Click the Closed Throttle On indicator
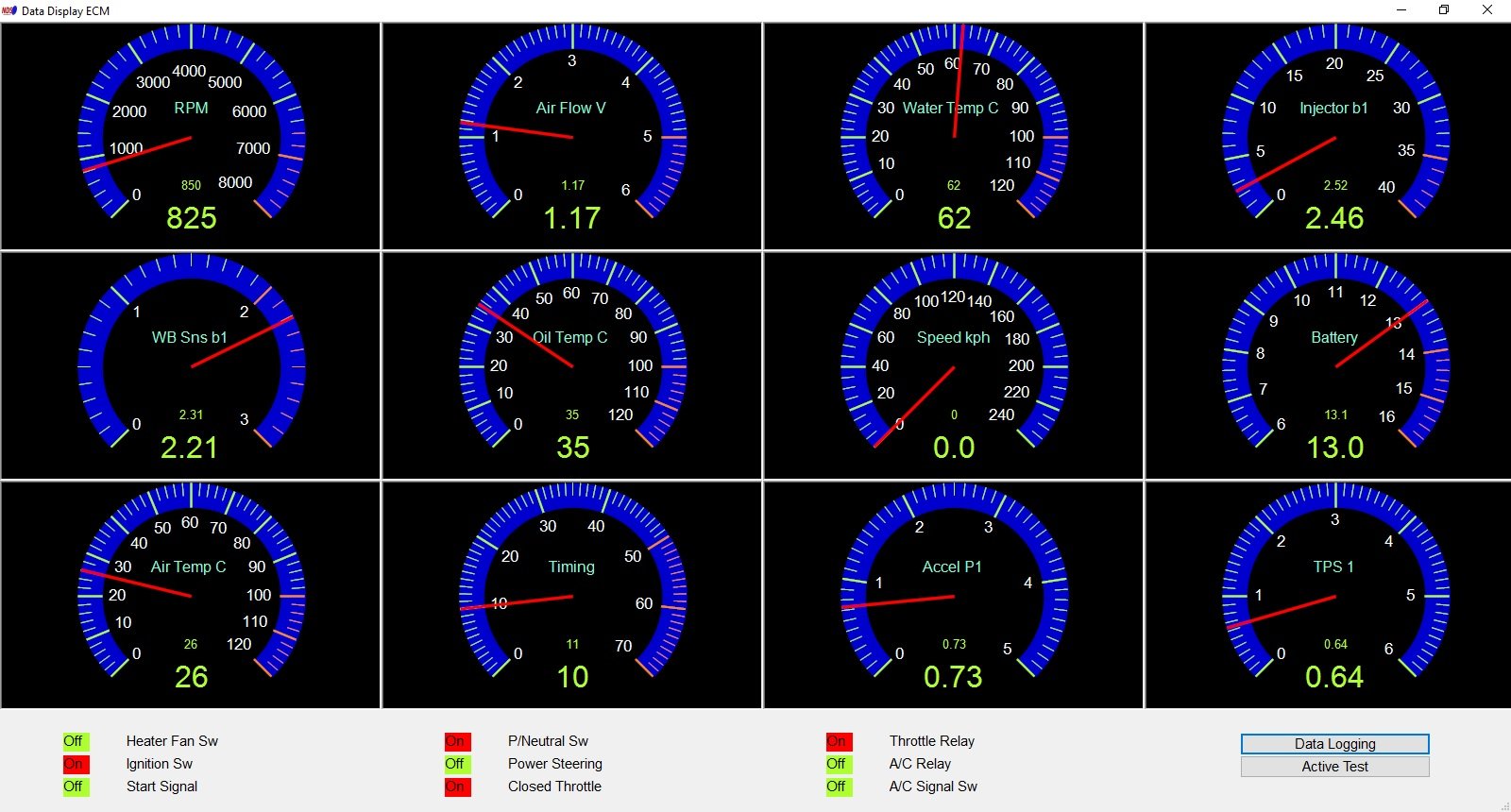This screenshot has height=812, width=1511. (457, 787)
